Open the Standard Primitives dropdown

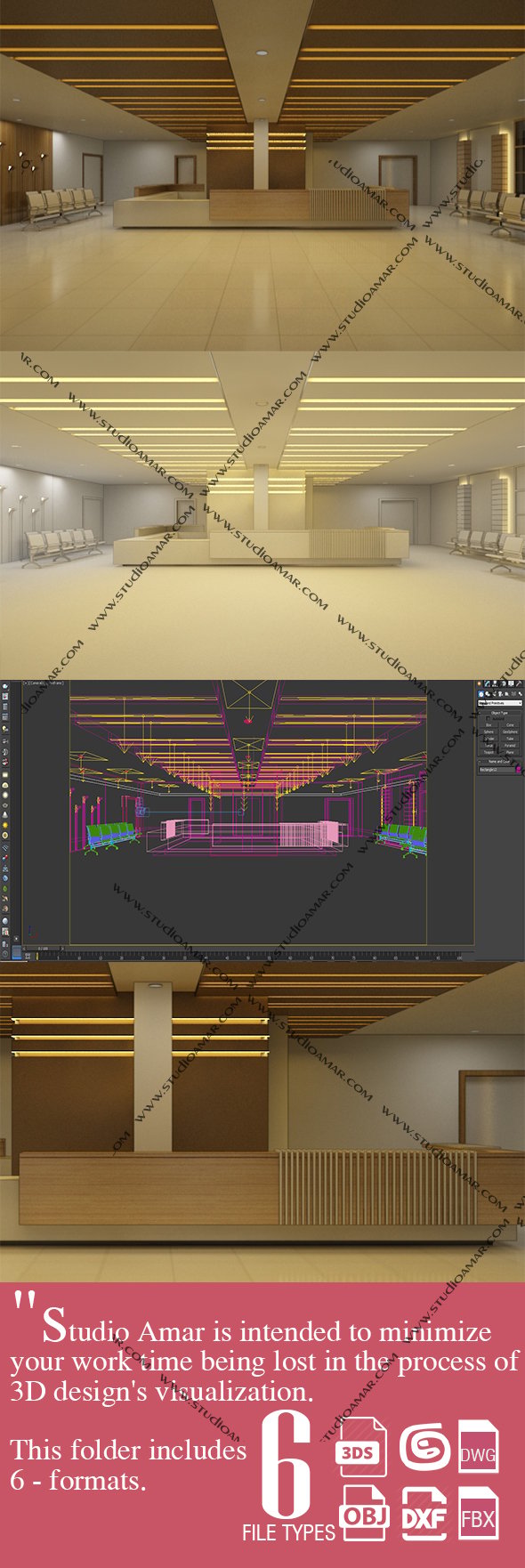pyautogui.click(x=500, y=703)
